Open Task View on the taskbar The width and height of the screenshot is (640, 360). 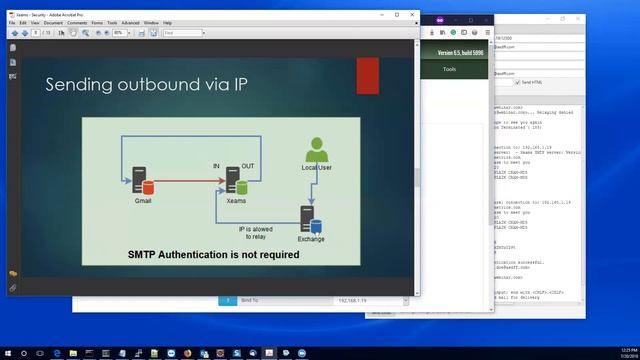tap(40, 353)
